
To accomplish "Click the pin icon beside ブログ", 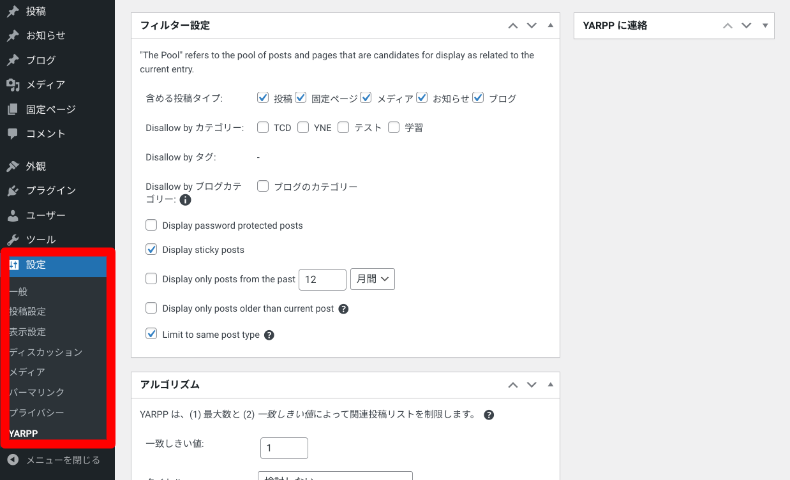I will coord(13,60).
